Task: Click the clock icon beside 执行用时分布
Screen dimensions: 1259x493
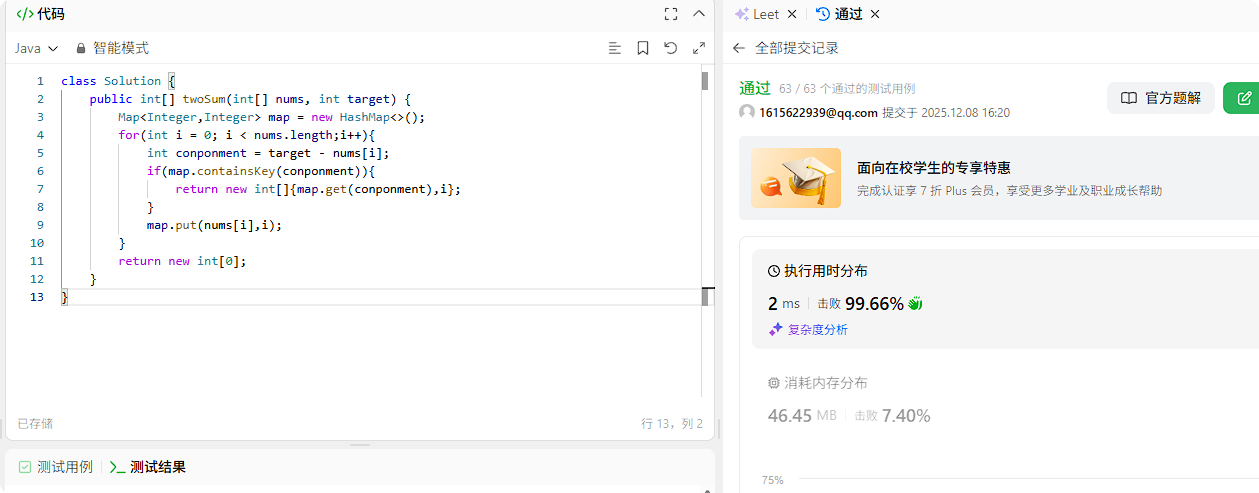Action: pyautogui.click(x=773, y=271)
